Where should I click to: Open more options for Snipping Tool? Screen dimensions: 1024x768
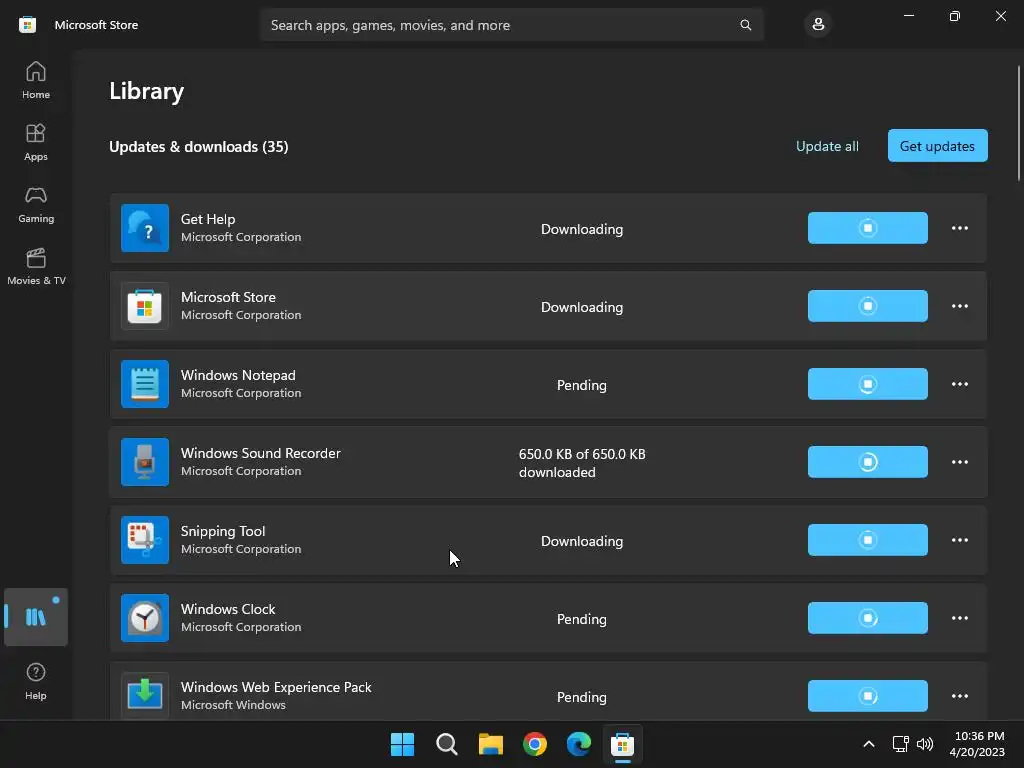959,540
